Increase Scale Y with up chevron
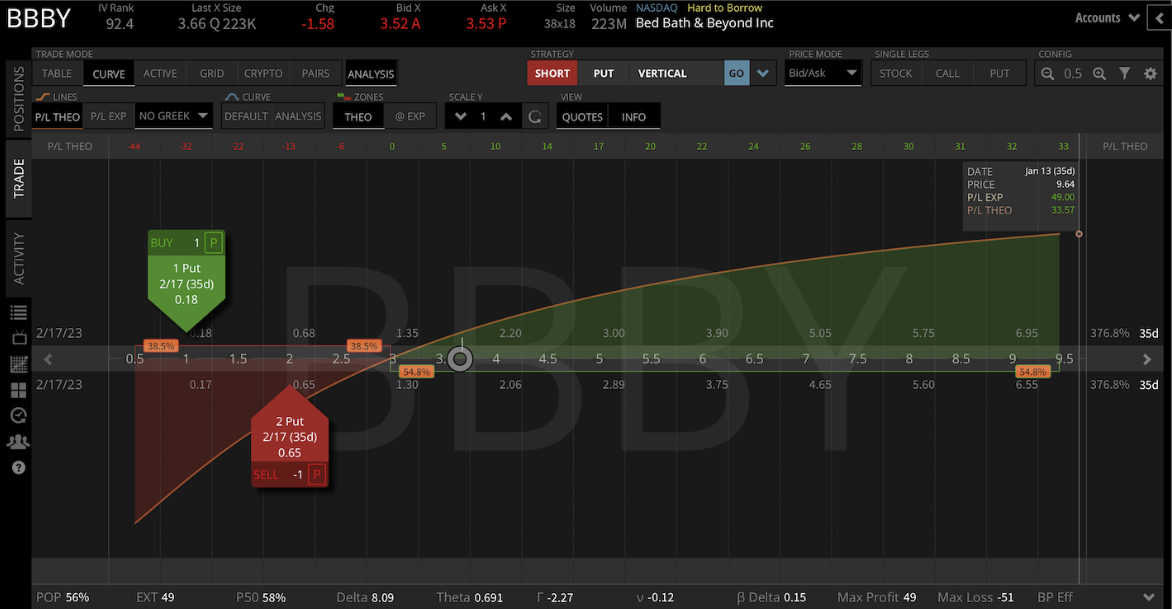This screenshot has height=609, width=1172. (x=506, y=117)
